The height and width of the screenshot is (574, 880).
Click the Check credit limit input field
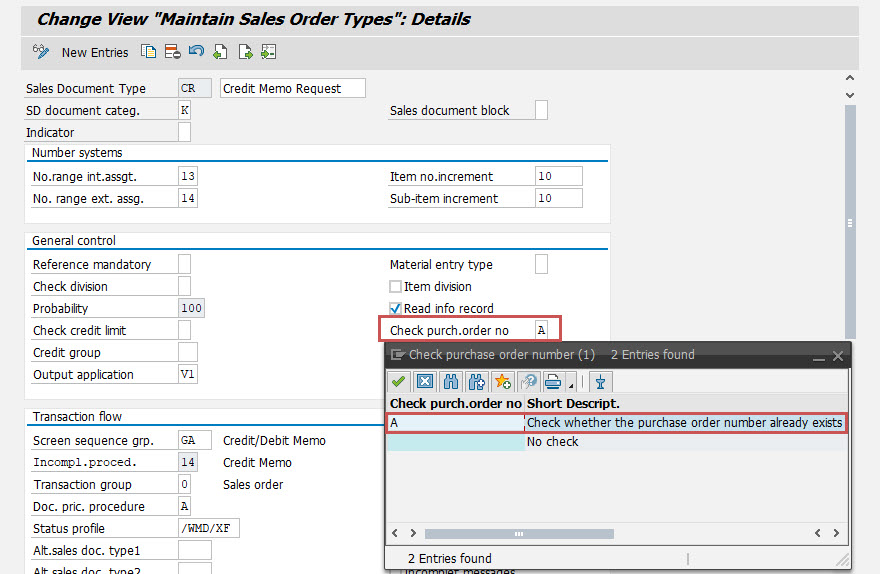click(184, 331)
